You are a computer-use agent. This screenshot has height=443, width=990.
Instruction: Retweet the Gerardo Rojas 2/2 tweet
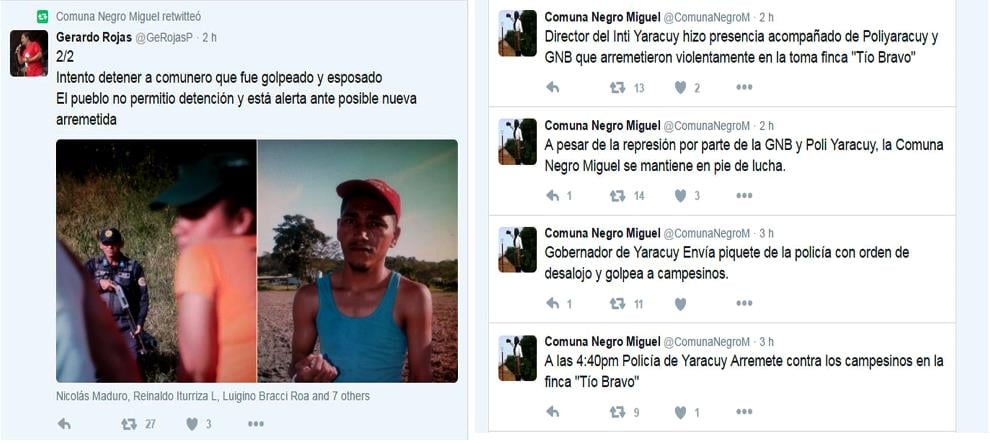[129, 424]
